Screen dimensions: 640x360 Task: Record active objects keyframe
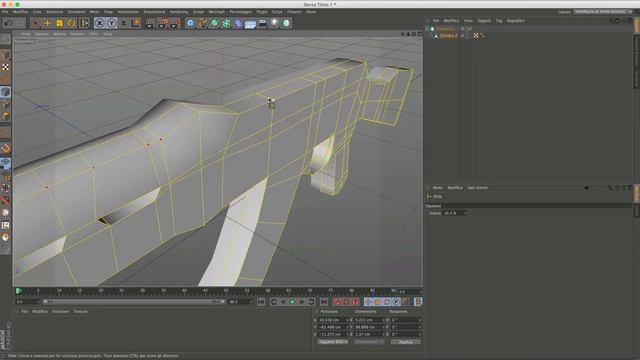[337, 302]
